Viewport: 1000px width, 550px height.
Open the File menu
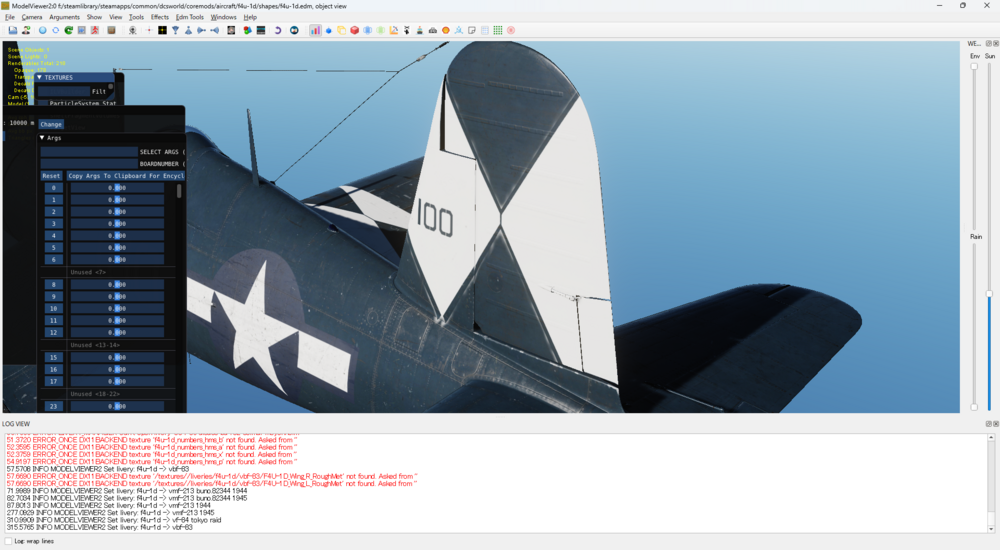point(10,17)
